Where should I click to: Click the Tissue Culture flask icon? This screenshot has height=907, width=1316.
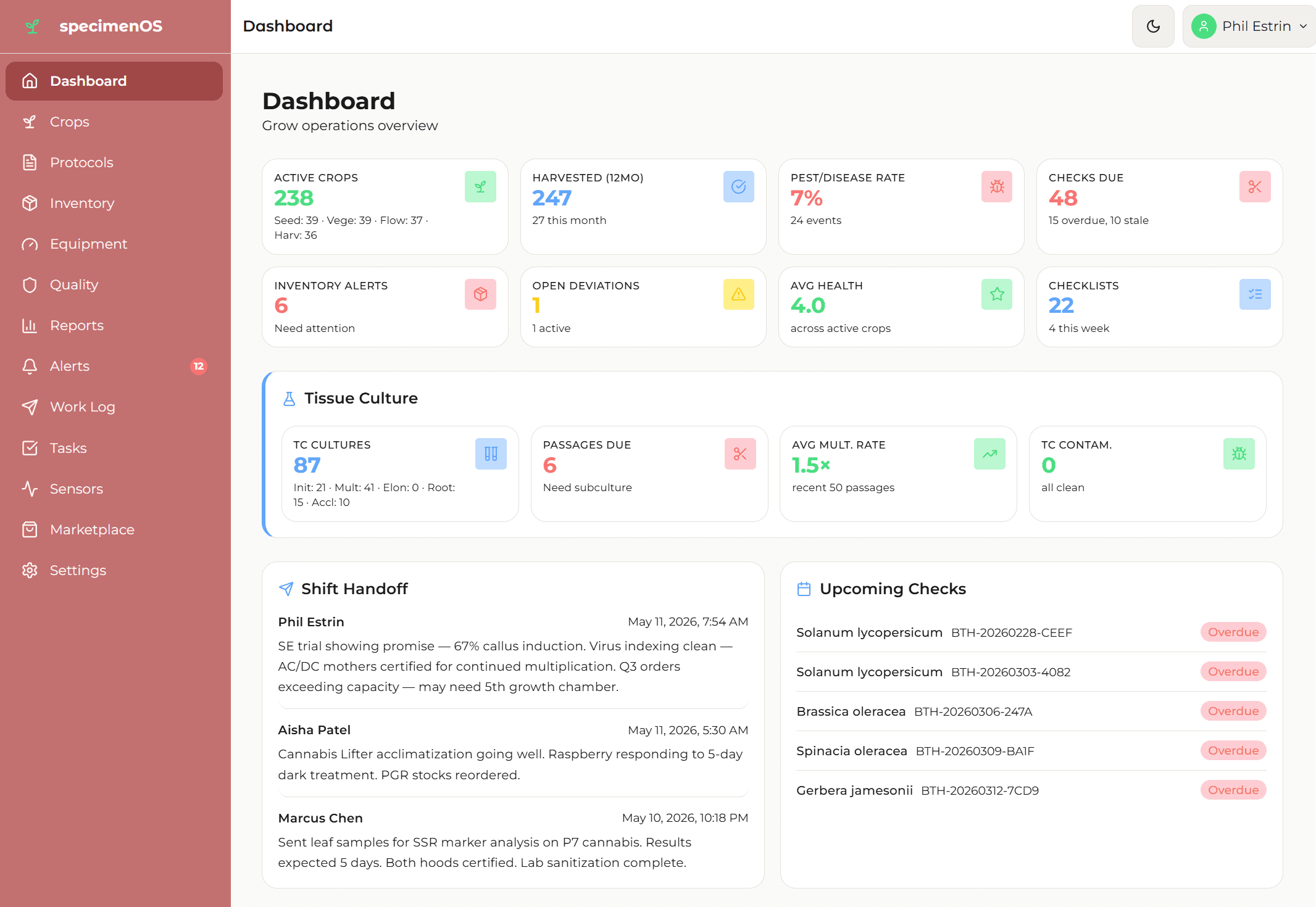click(x=289, y=399)
